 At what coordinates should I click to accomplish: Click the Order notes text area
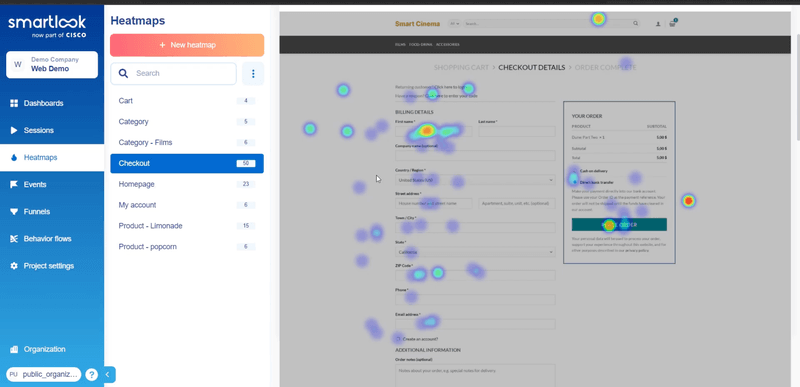pyautogui.click(x=475, y=376)
